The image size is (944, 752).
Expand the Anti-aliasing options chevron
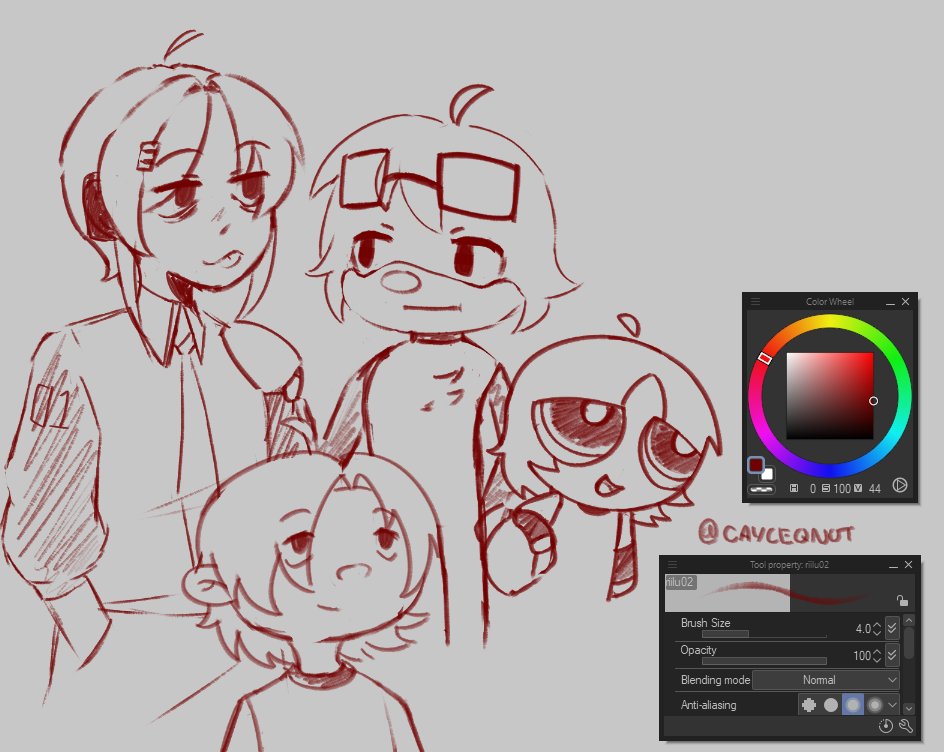coord(892,704)
